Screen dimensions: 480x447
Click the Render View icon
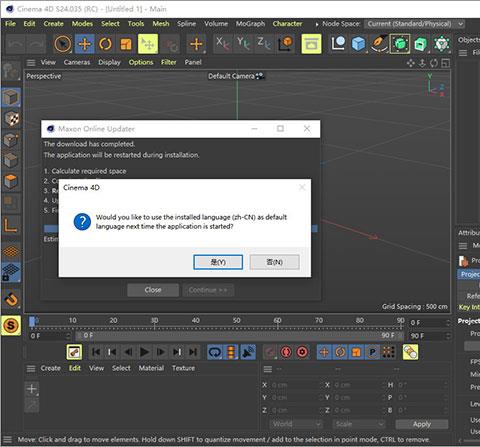[x=311, y=44]
